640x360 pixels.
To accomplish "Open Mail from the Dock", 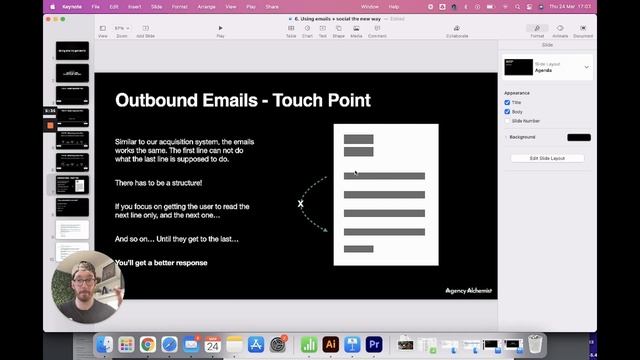I will coord(191,344).
